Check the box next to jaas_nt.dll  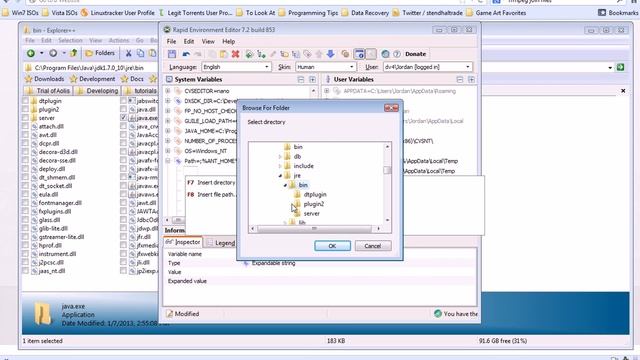point(26,271)
